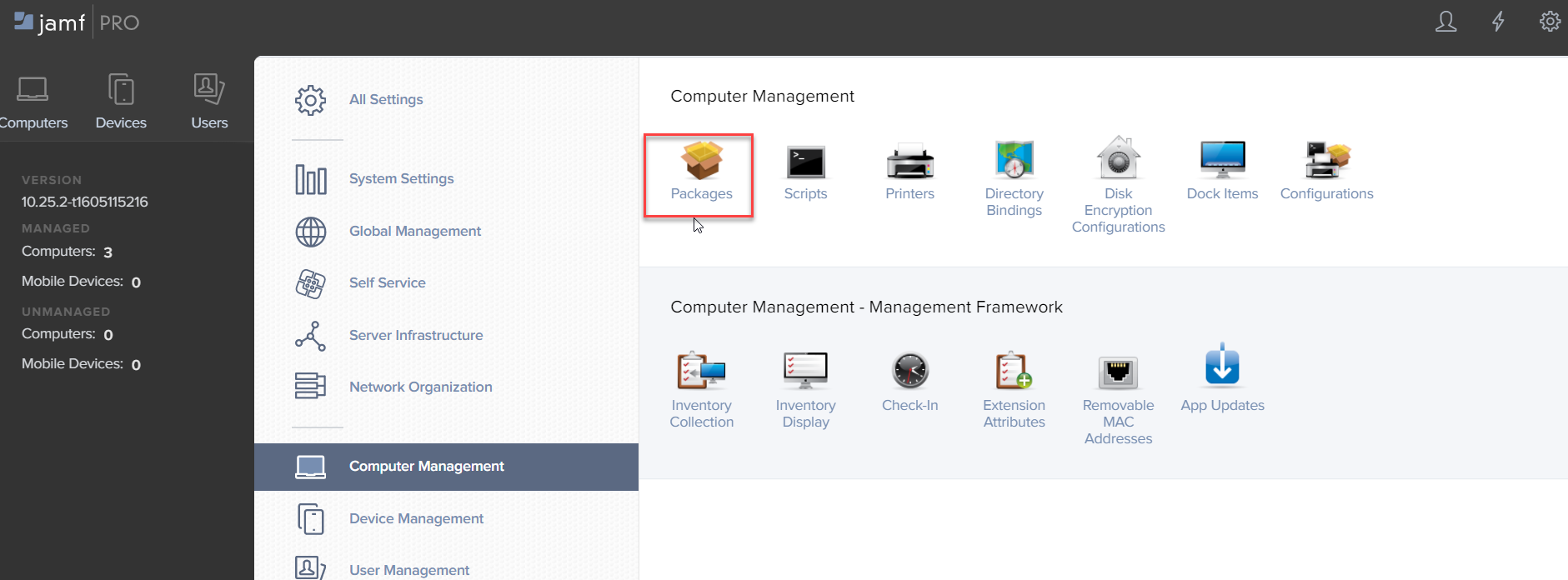Viewport: 1568px width, 580px height.
Task: Select System Settings in sidebar
Action: pyautogui.click(x=401, y=178)
